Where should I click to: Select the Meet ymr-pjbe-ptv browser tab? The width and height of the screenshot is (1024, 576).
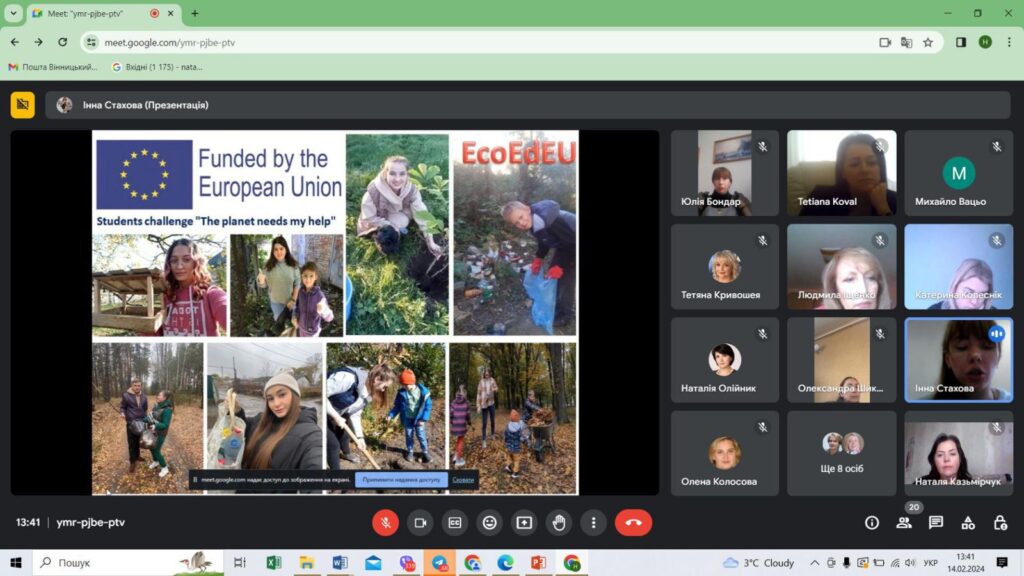[x=95, y=13]
